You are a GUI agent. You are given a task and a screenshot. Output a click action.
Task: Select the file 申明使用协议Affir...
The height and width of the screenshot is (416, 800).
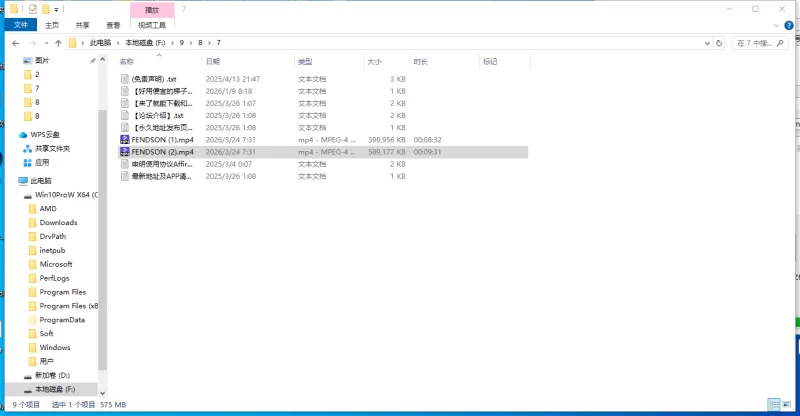point(162,164)
